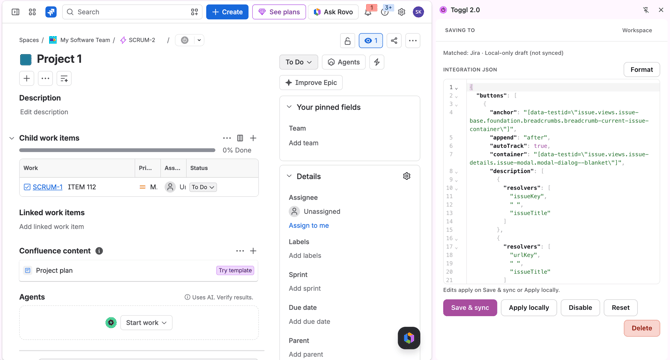Configure Details with the gear icon
The width and height of the screenshot is (670, 360).
[406, 176]
